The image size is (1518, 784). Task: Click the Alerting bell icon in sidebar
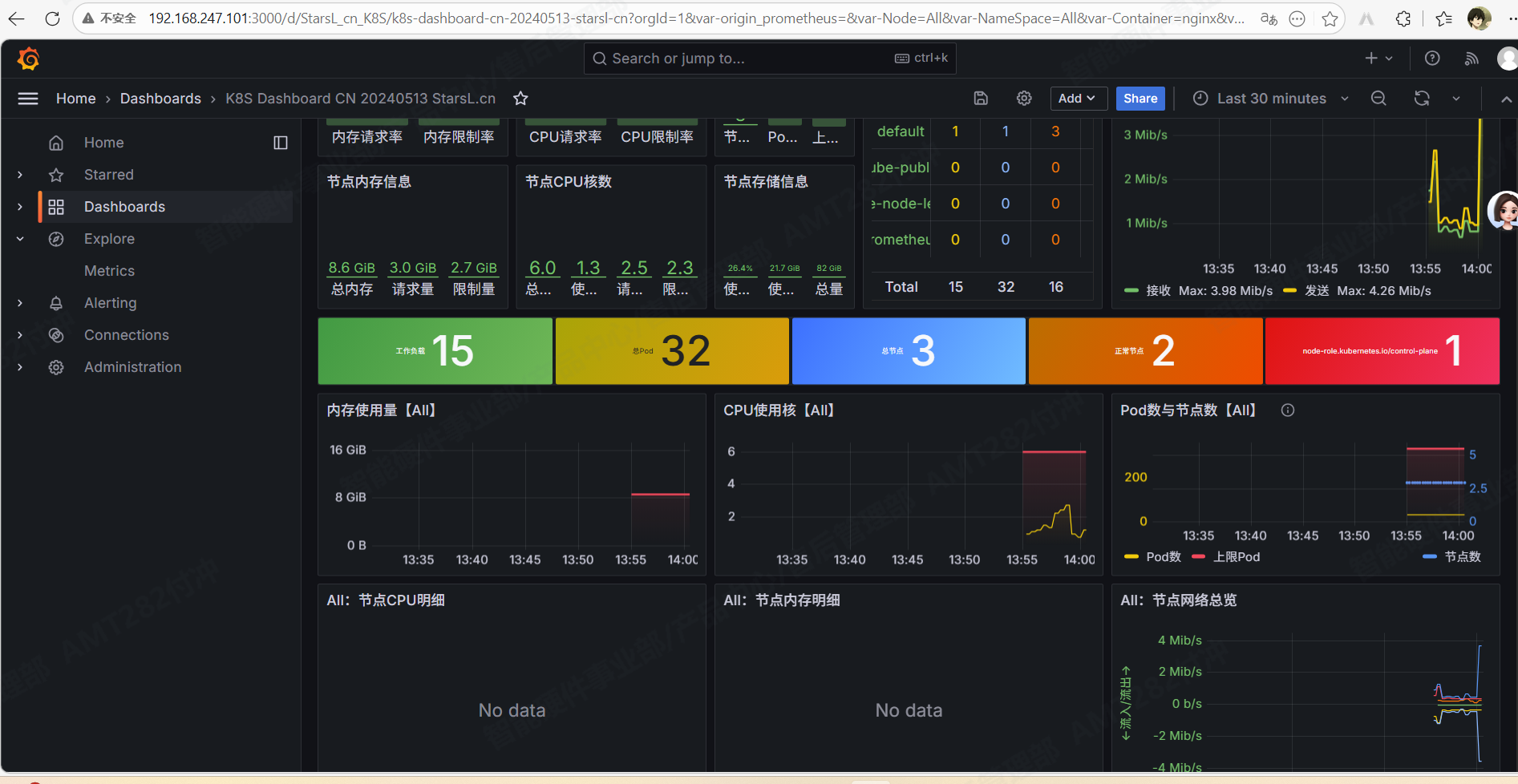pos(56,303)
